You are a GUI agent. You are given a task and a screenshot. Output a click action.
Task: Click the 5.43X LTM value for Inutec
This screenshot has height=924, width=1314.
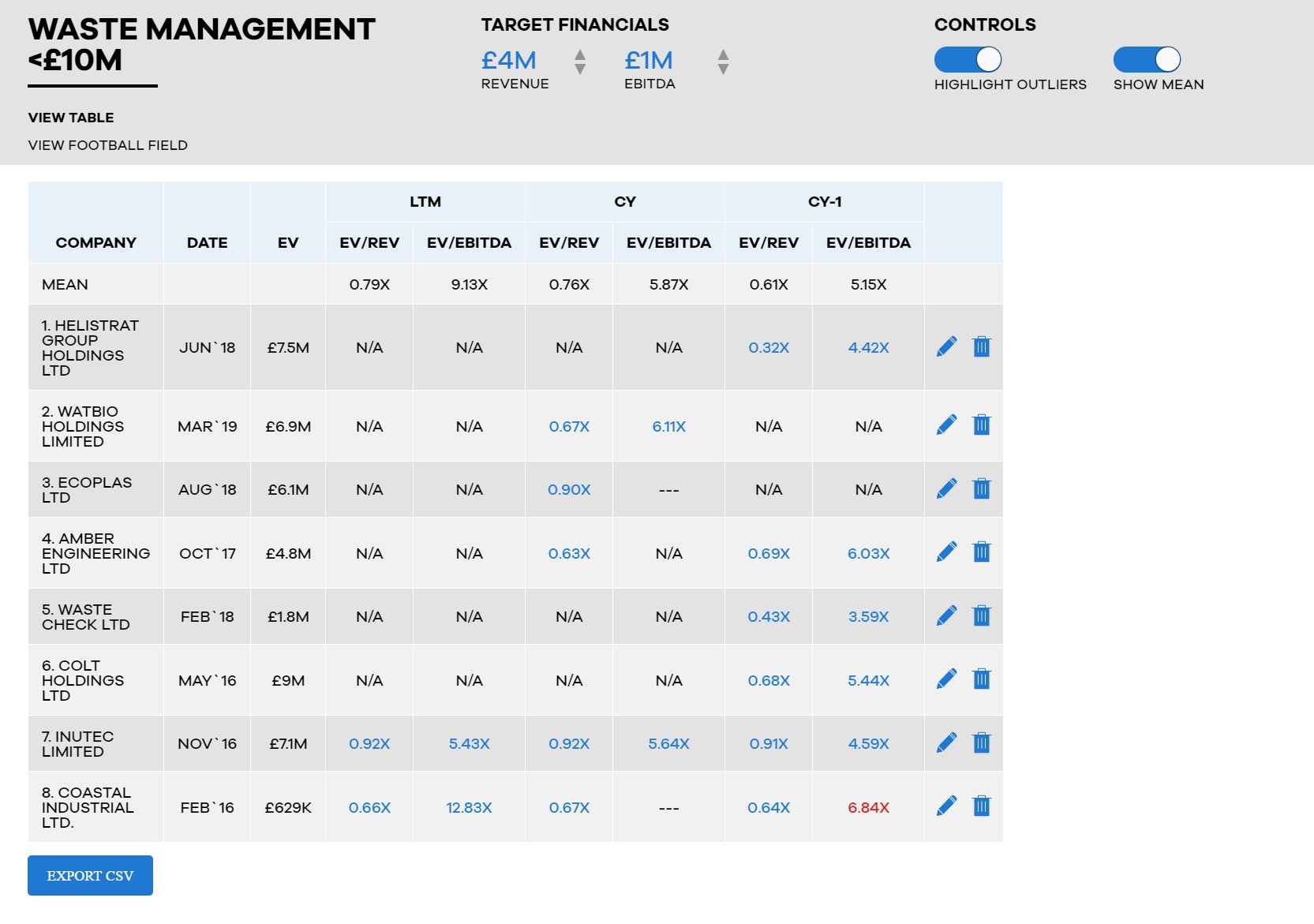(x=470, y=743)
